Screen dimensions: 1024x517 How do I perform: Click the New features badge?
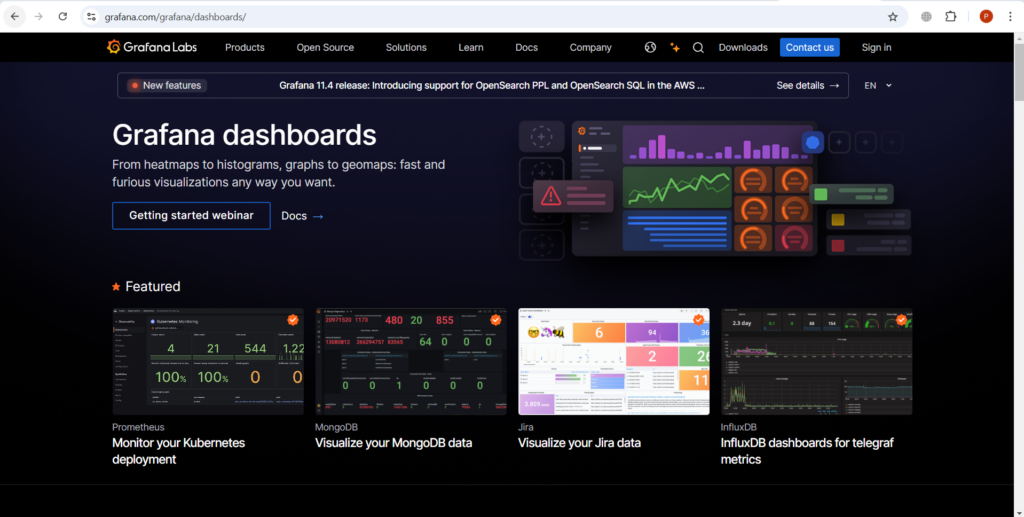tap(167, 86)
